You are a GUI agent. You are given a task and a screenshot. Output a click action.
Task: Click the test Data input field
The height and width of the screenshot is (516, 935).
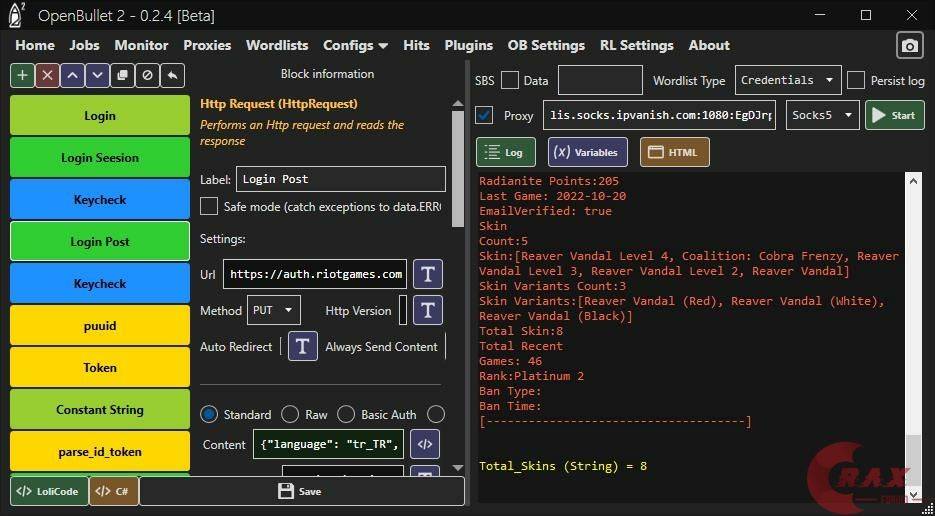[x=600, y=80]
